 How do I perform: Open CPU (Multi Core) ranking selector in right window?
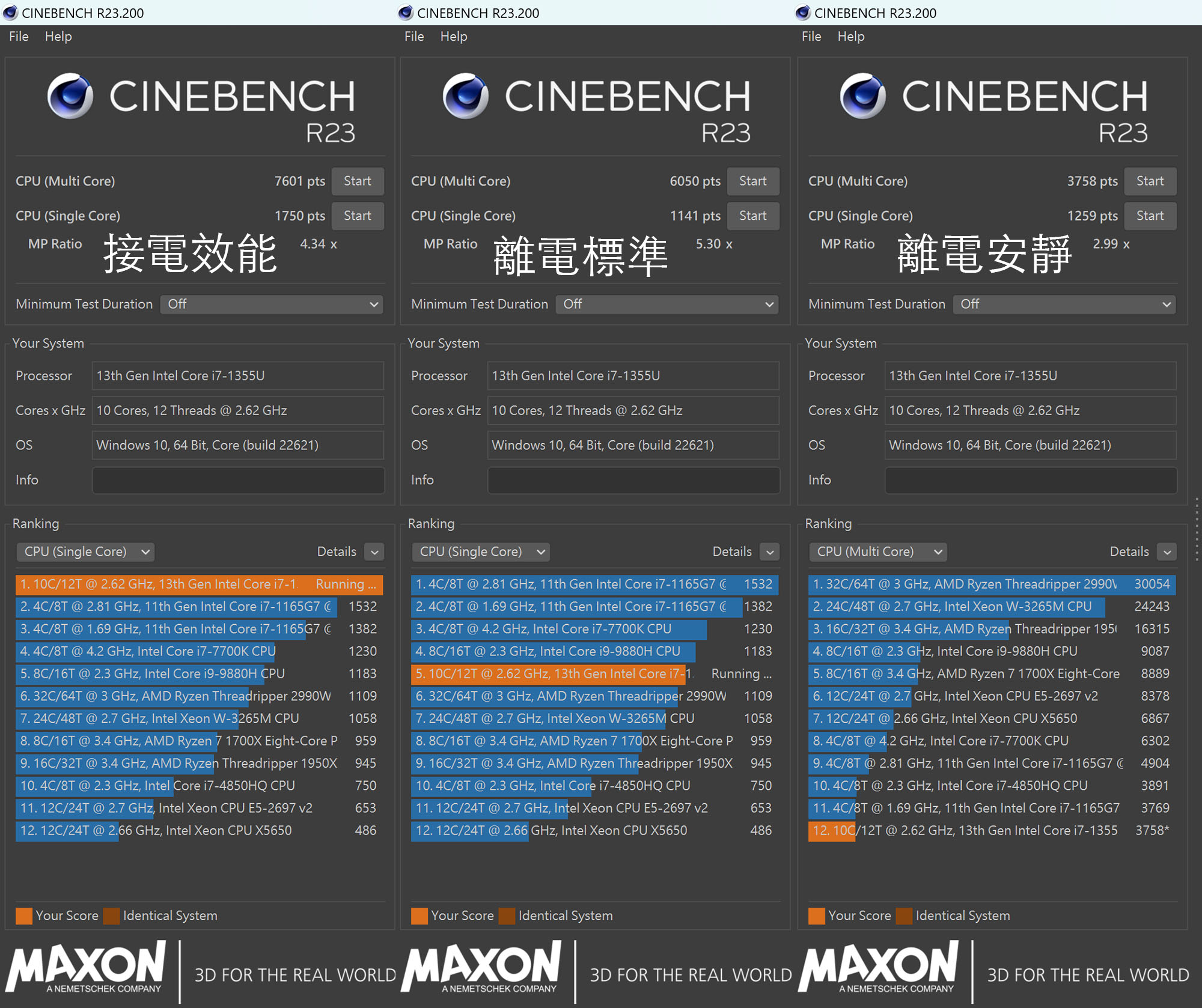point(878,552)
